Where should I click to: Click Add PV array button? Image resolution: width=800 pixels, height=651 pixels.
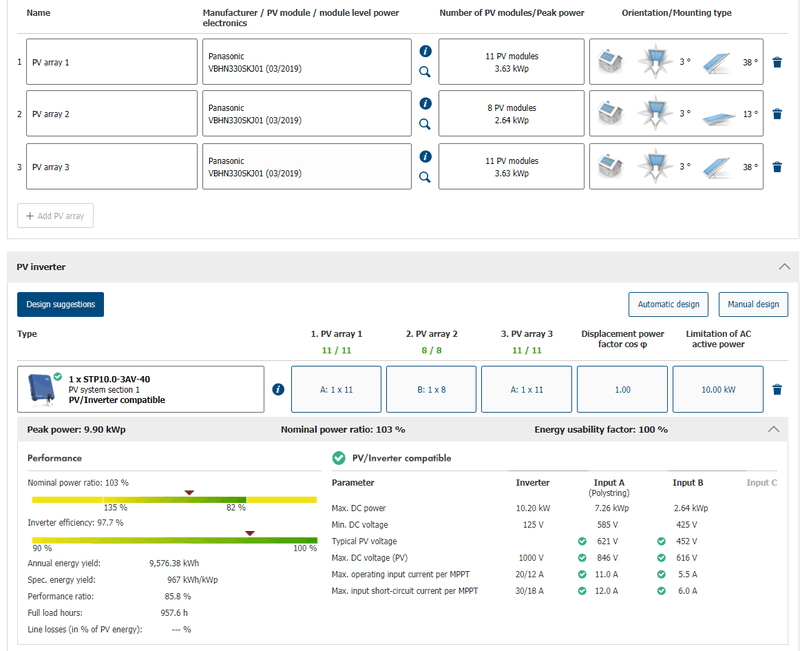click(x=55, y=215)
